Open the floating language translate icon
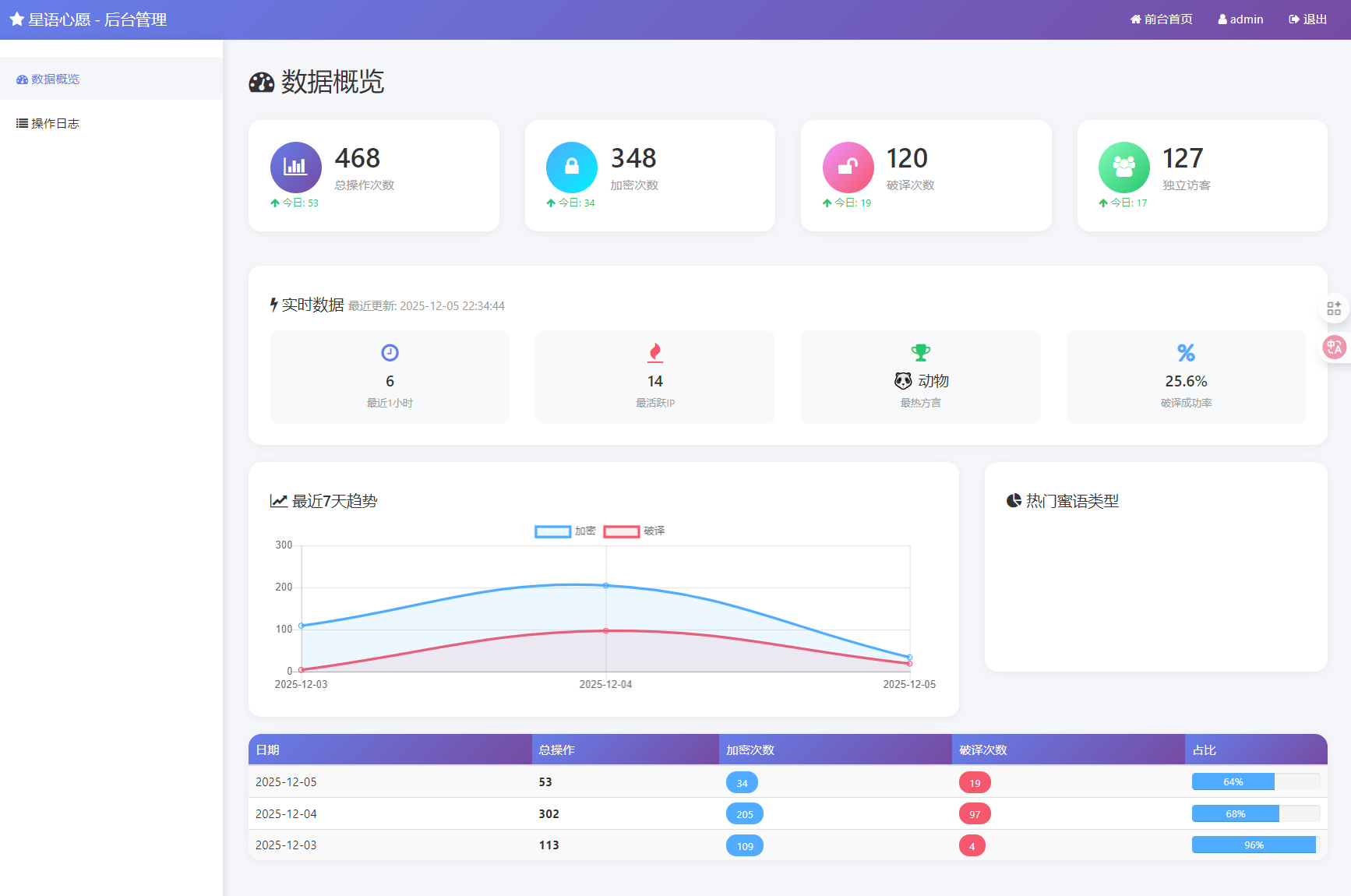Viewport: 1351px width, 896px height. point(1334,347)
